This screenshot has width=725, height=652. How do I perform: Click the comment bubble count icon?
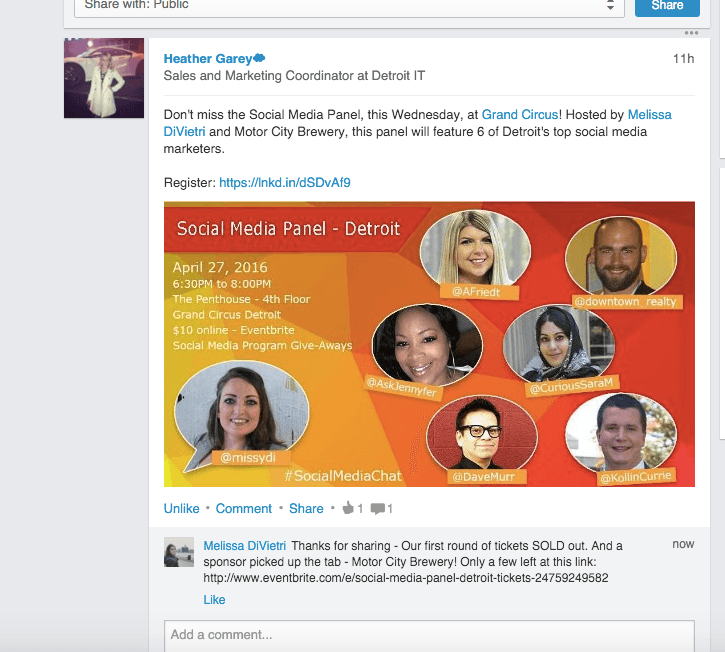point(377,509)
